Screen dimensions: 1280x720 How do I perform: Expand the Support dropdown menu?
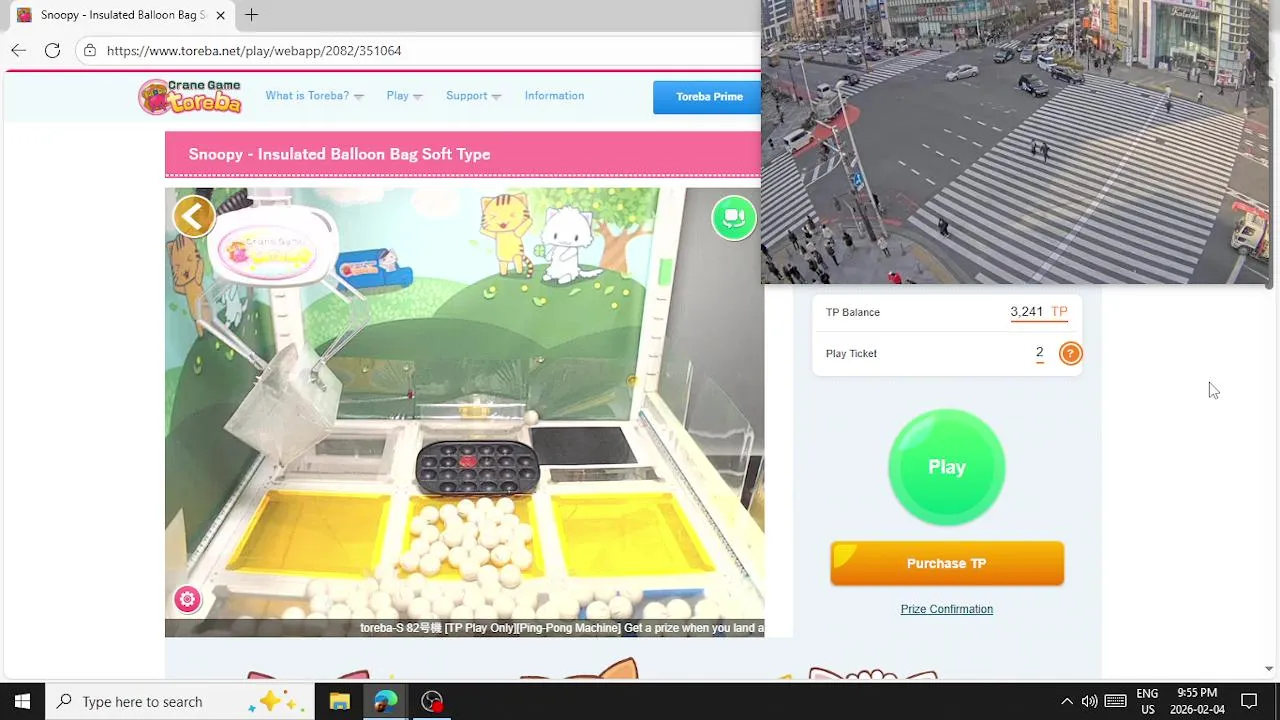[473, 96]
